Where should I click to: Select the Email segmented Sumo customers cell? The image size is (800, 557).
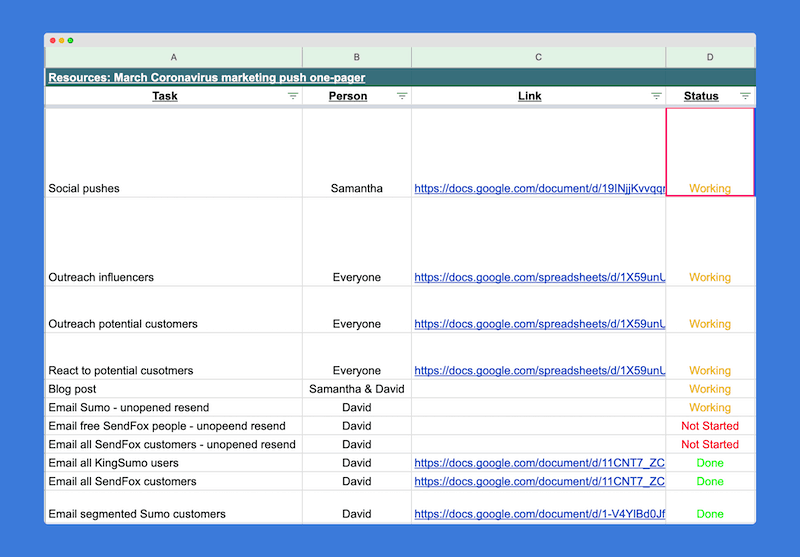click(173, 507)
